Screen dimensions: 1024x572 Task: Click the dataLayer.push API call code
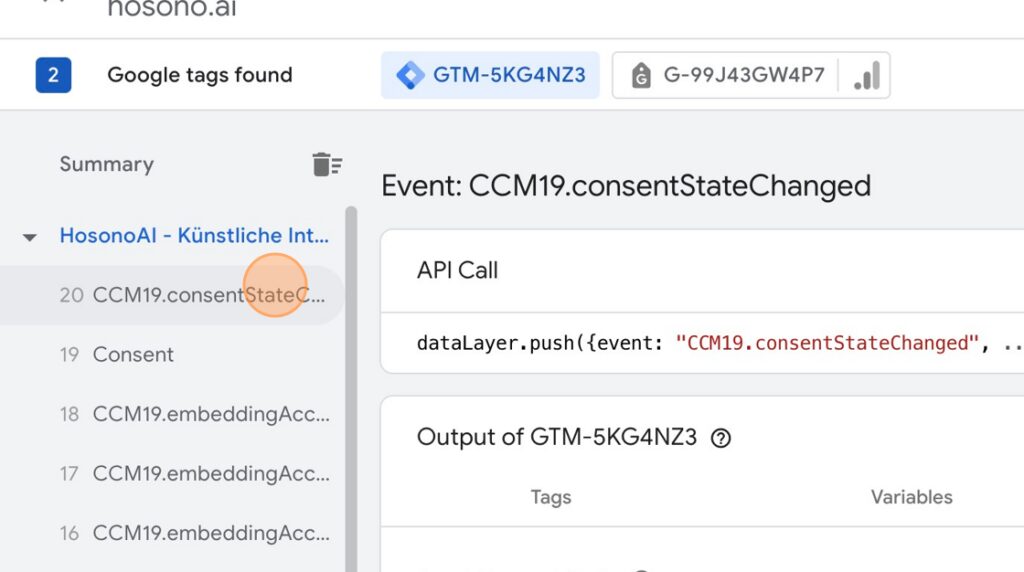click(x=720, y=343)
